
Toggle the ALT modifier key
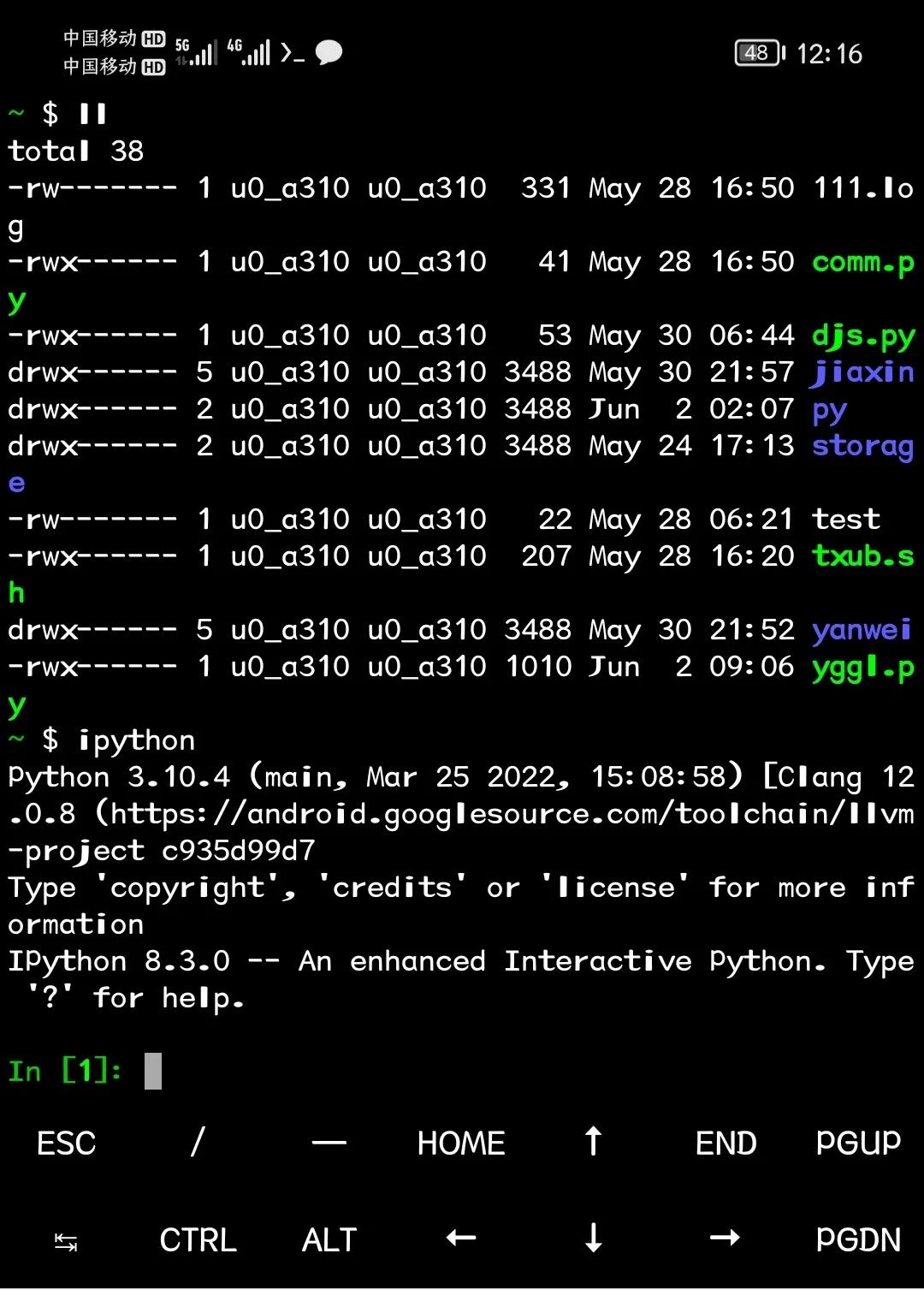(x=329, y=1239)
